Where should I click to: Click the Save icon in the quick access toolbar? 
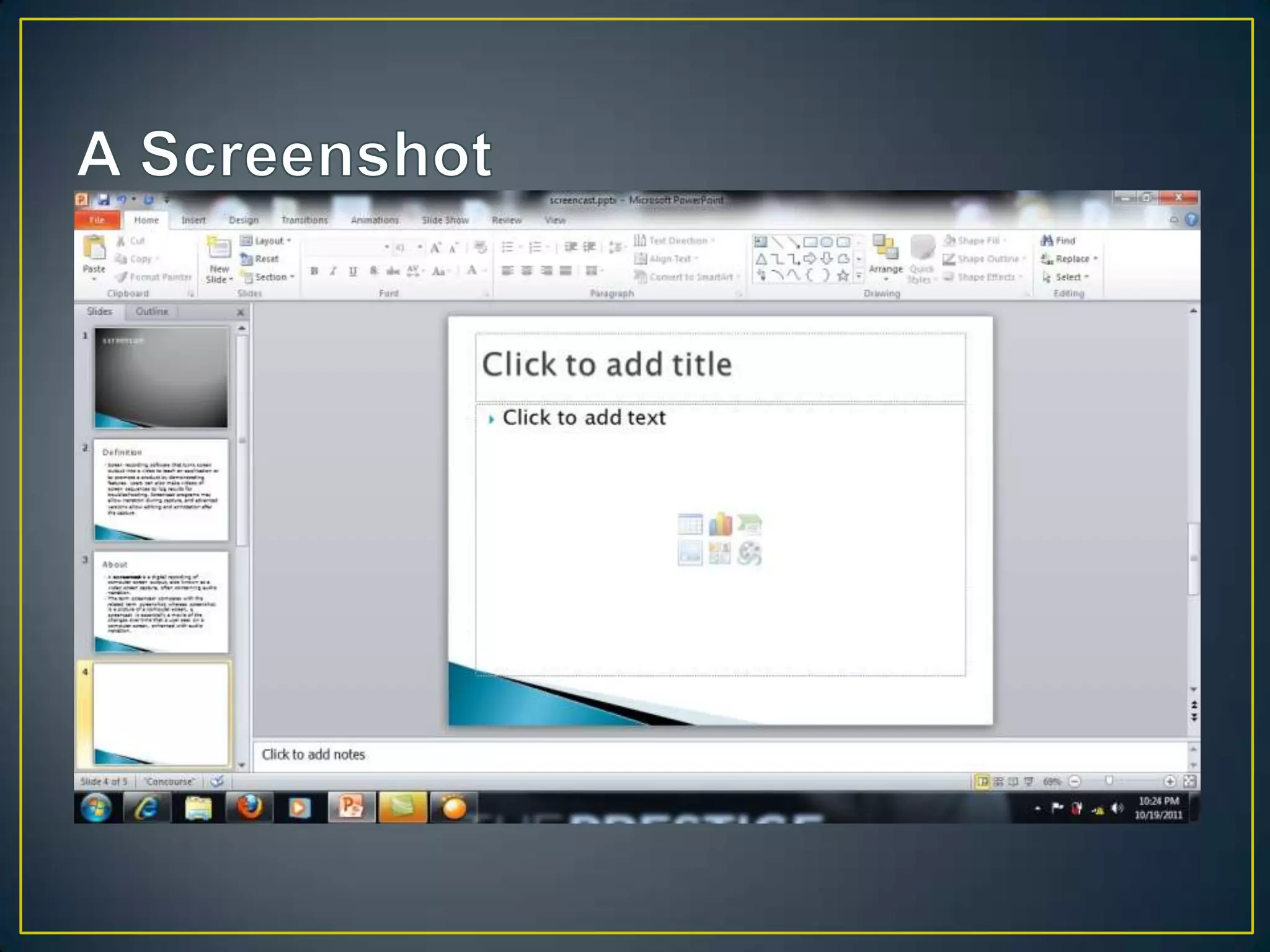tap(104, 200)
